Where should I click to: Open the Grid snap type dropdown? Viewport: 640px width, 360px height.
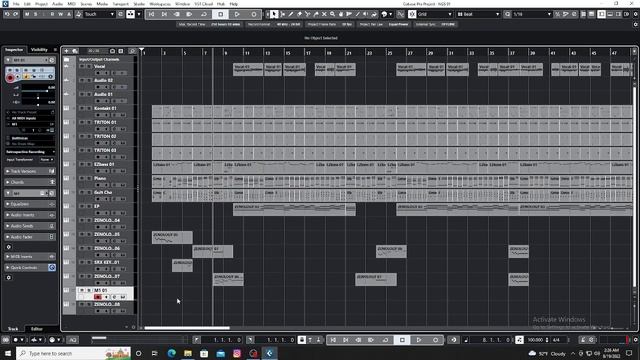pyautogui.click(x=435, y=14)
